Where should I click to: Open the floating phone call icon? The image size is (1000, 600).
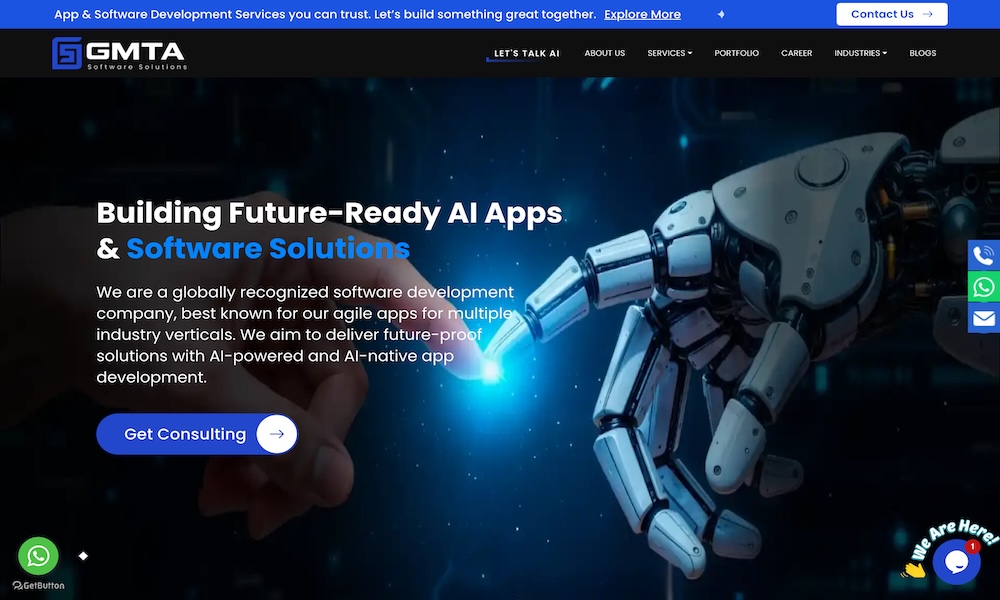tap(983, 255)
